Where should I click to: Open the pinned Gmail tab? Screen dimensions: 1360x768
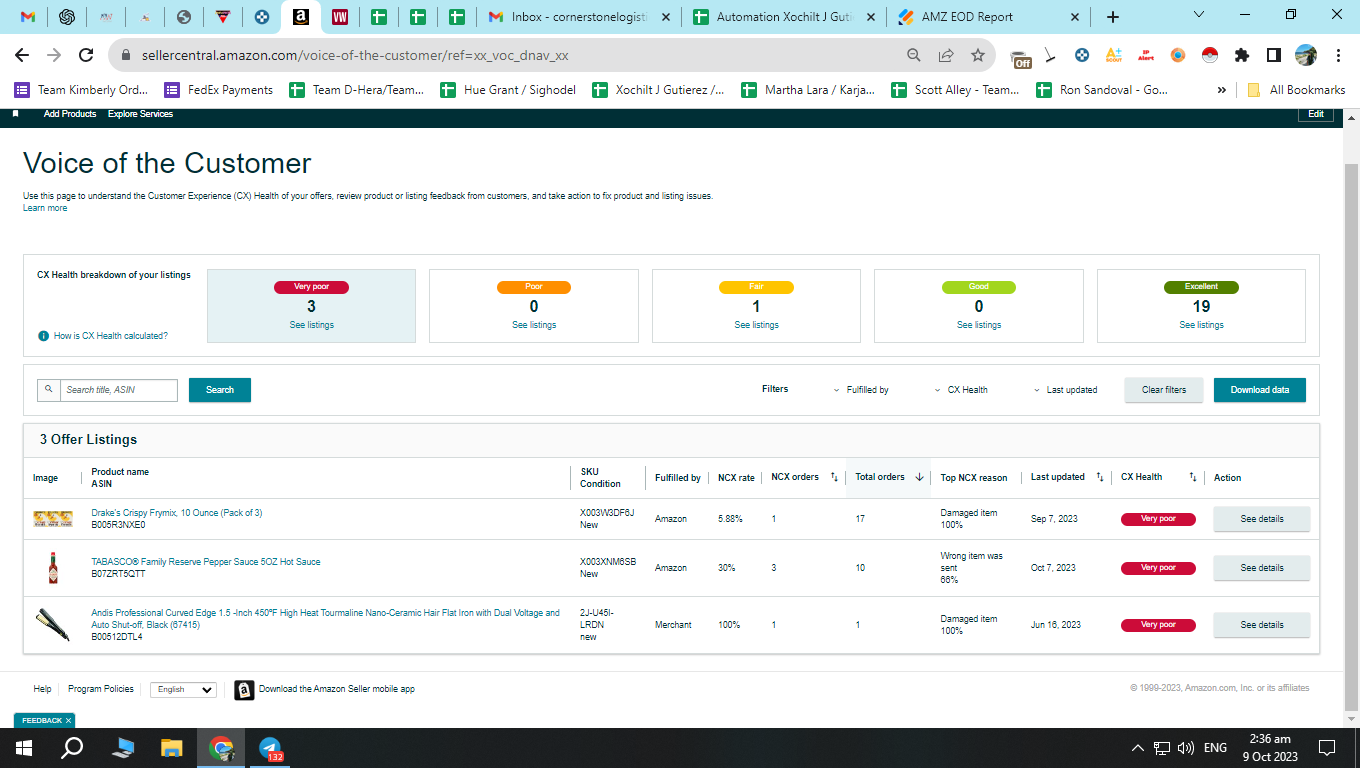[28, 17]
